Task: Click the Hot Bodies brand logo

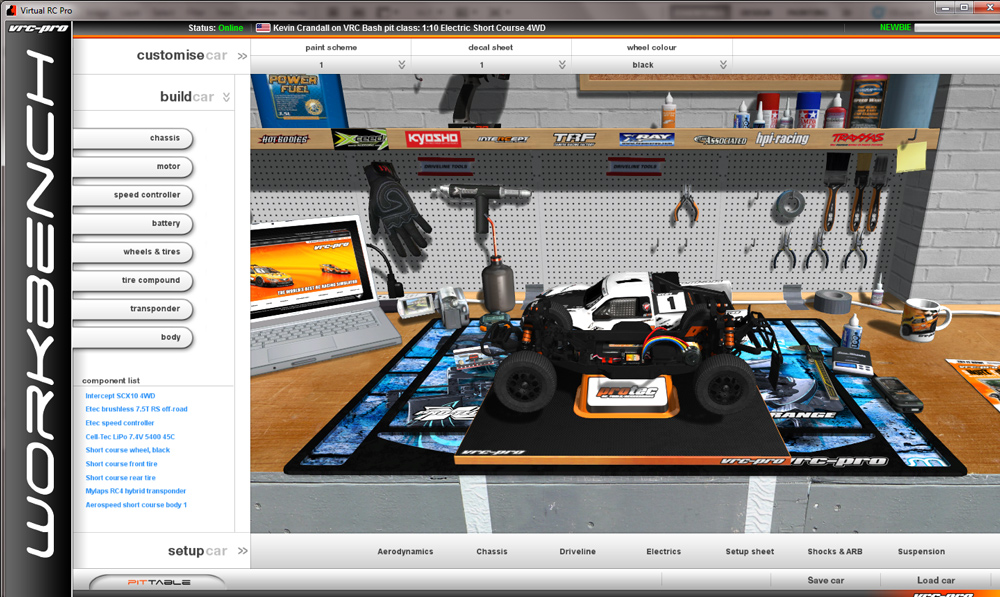Action: 284,139
